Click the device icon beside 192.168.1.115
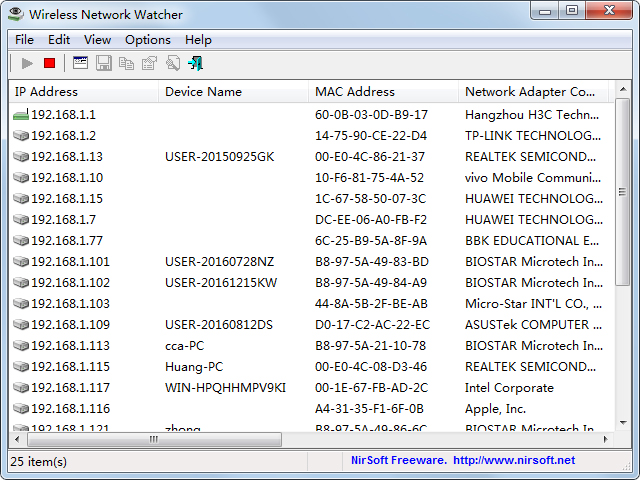The height and width of the screenshot is (480, 640). [21, 367]
